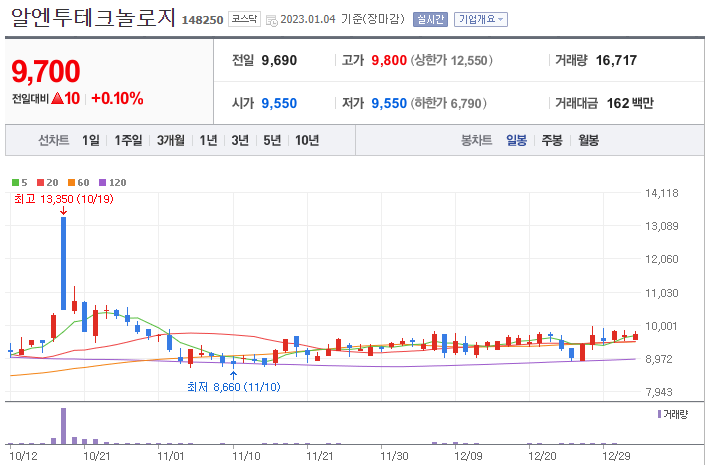
Task: Click the 7,943 price axis label
Action: [x=659, y=392]
